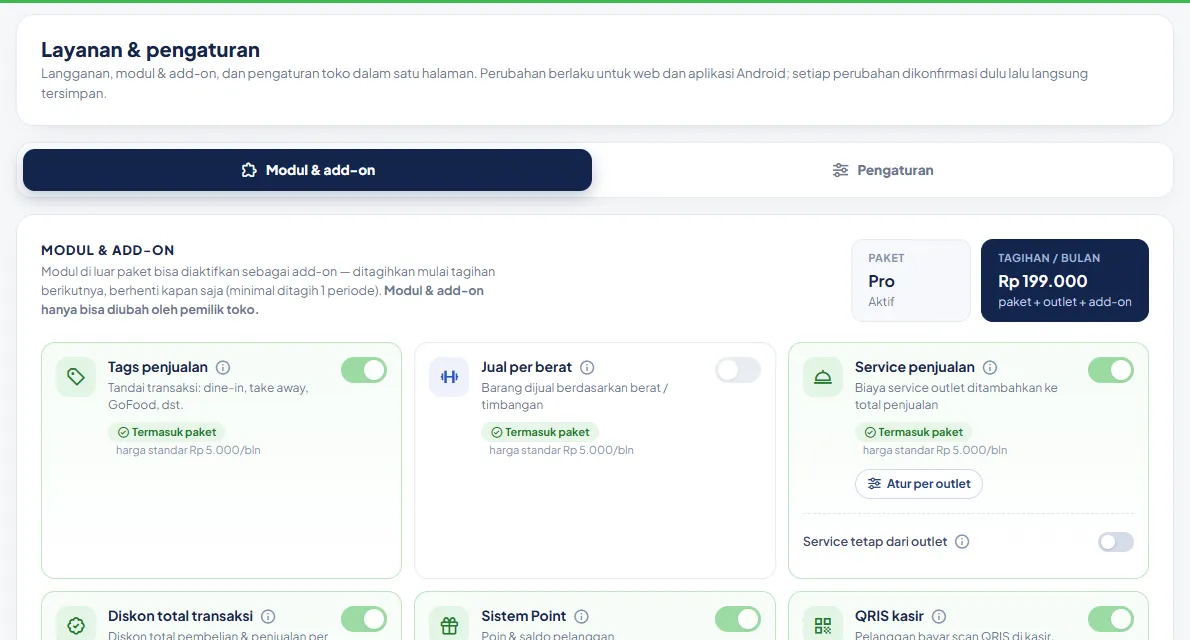
Task: Click the Sistem Point gift icon
Action: [x=449, y=626]
